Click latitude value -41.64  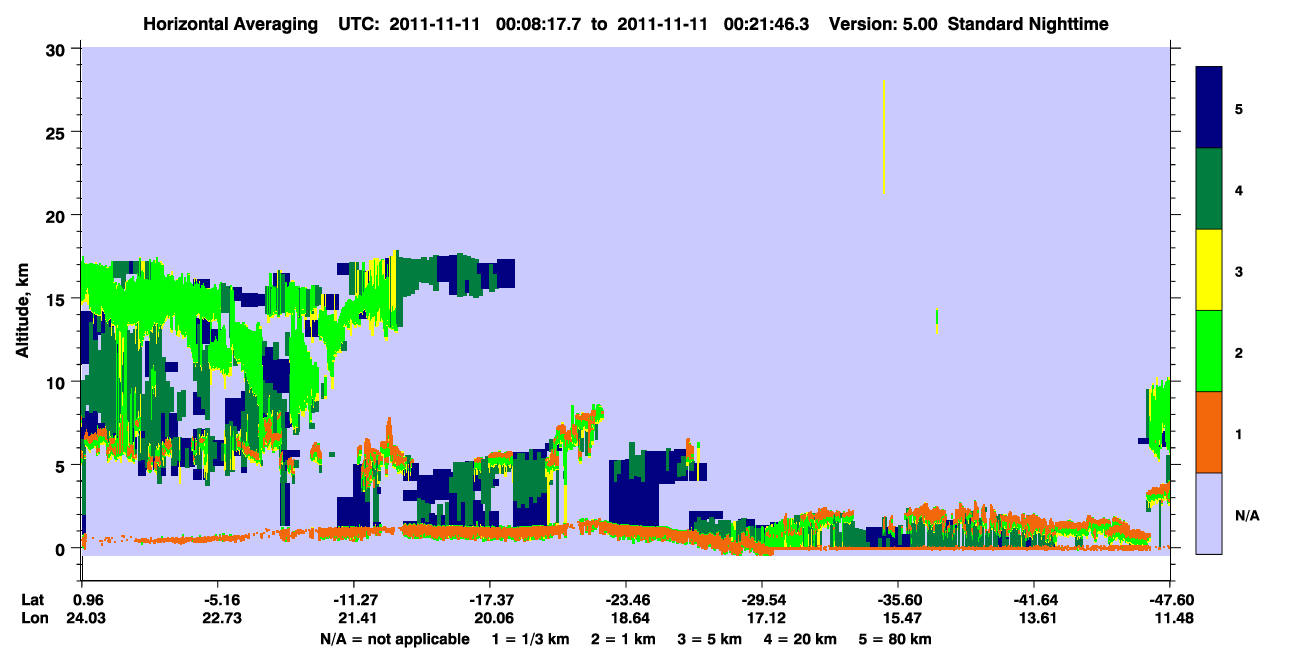click(x=1034, y=600)
